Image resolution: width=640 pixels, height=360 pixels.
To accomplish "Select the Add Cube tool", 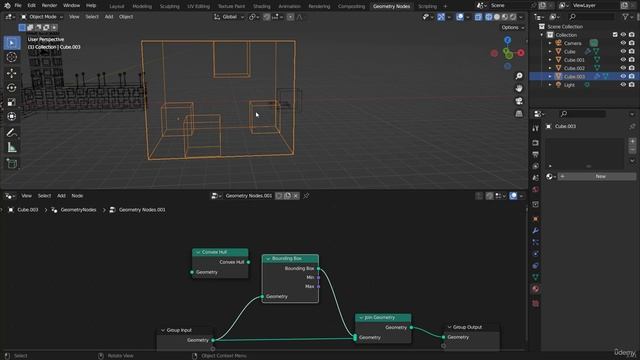I will [12, 164].
